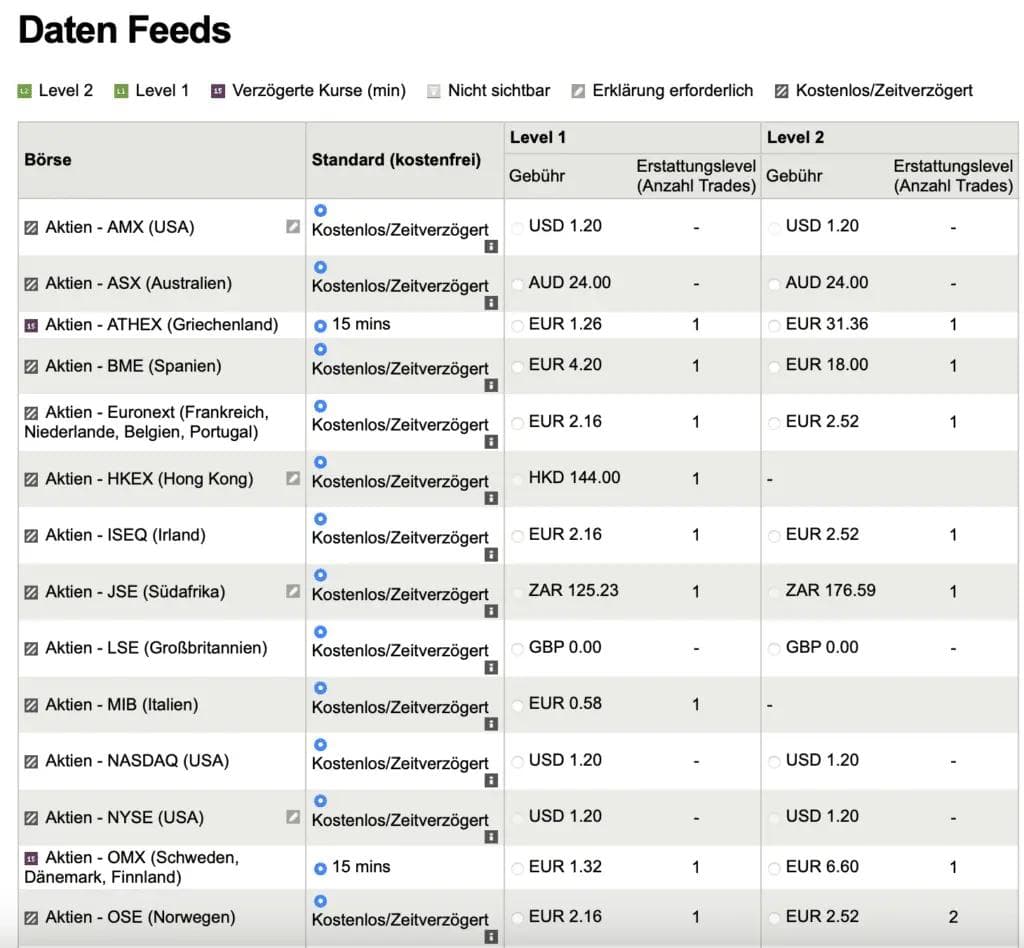
Task: Click the declaration icon next to HKEX (Hong Kong)
Action: tap(293, 479)
